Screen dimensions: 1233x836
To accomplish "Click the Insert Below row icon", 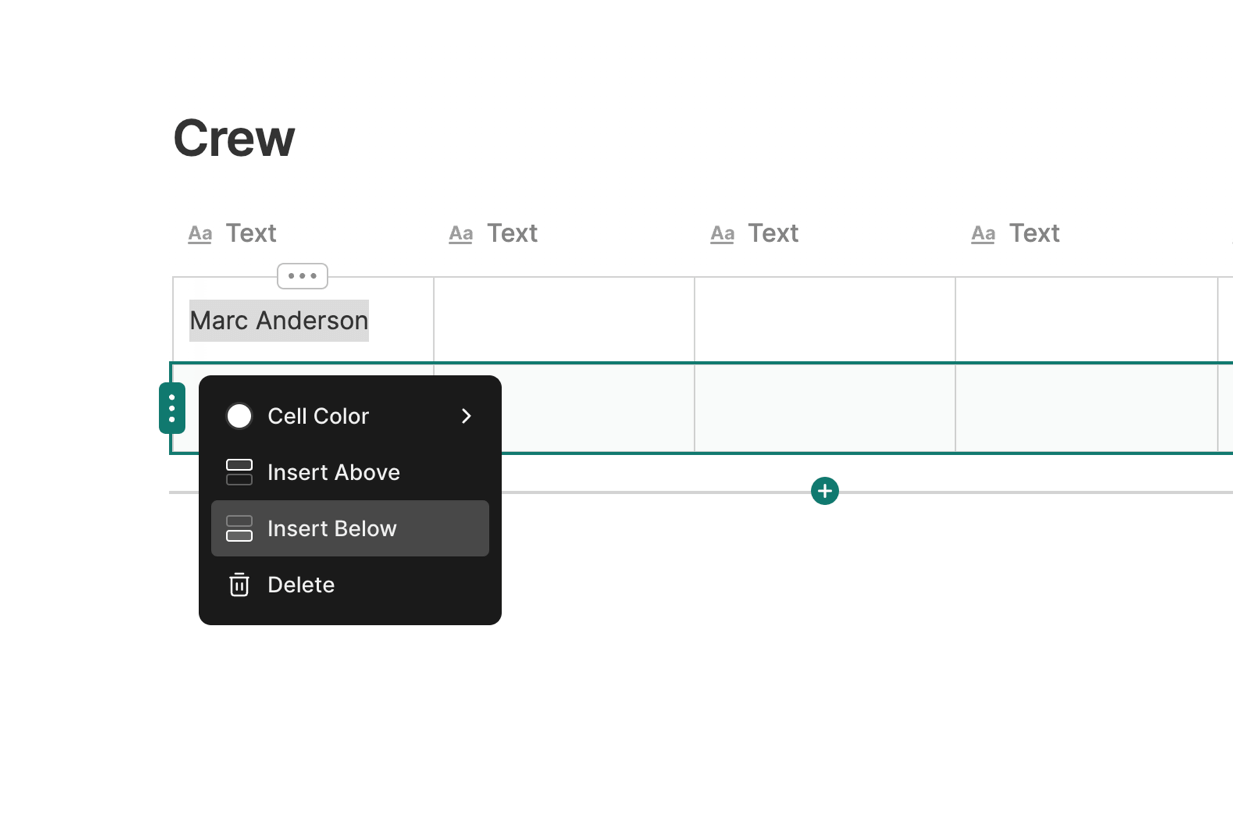I will pyautogui.click(x=239, y=528).
